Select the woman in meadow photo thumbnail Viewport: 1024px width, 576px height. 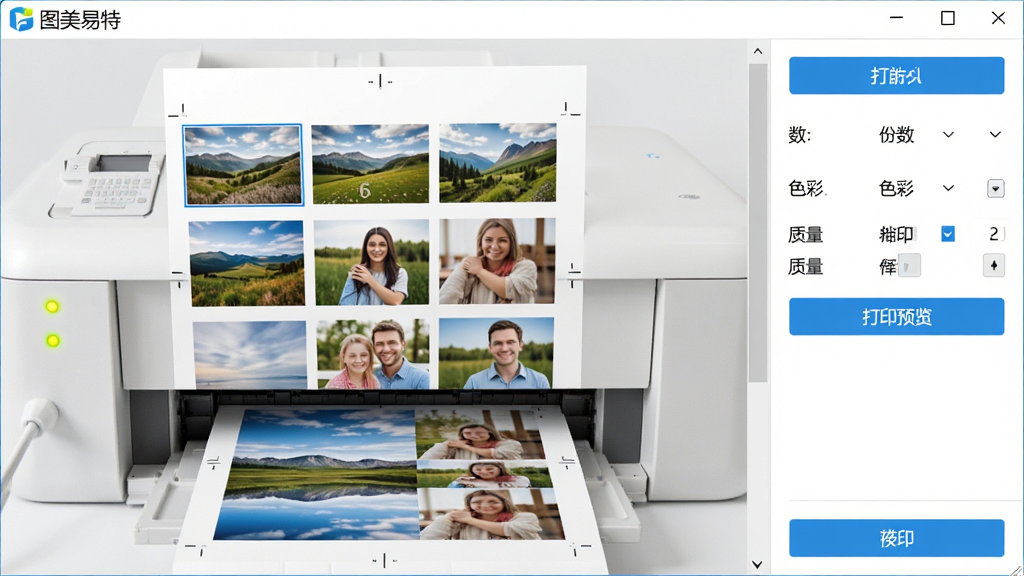tap(372, 262)
